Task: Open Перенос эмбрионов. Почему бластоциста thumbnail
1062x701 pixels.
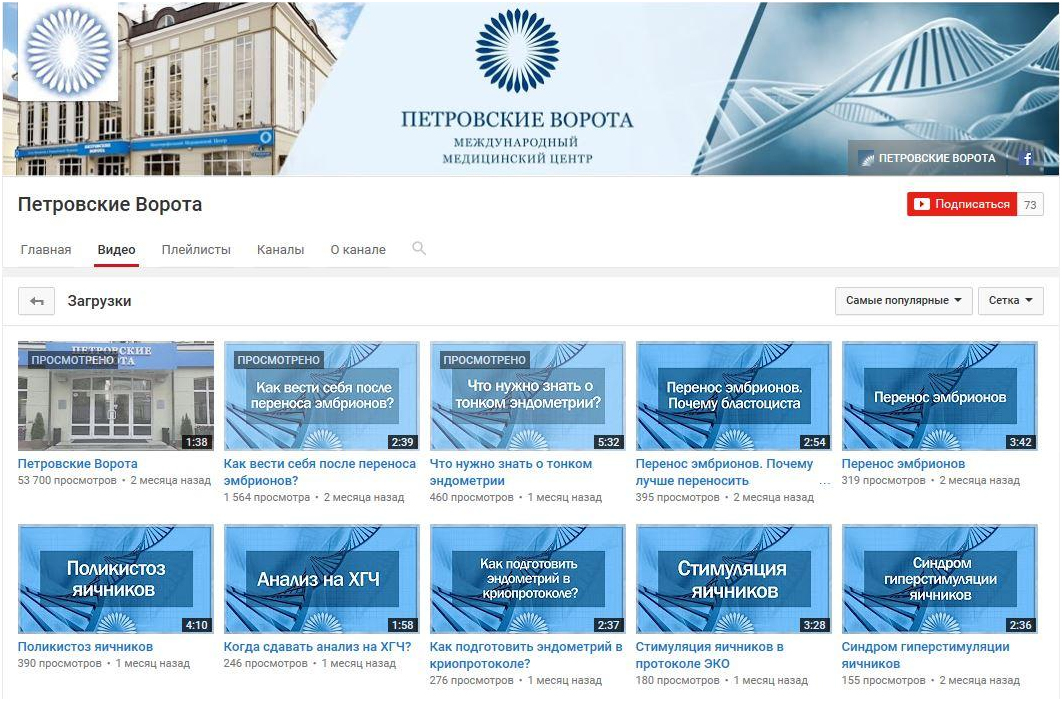Action: coord(734,396)
